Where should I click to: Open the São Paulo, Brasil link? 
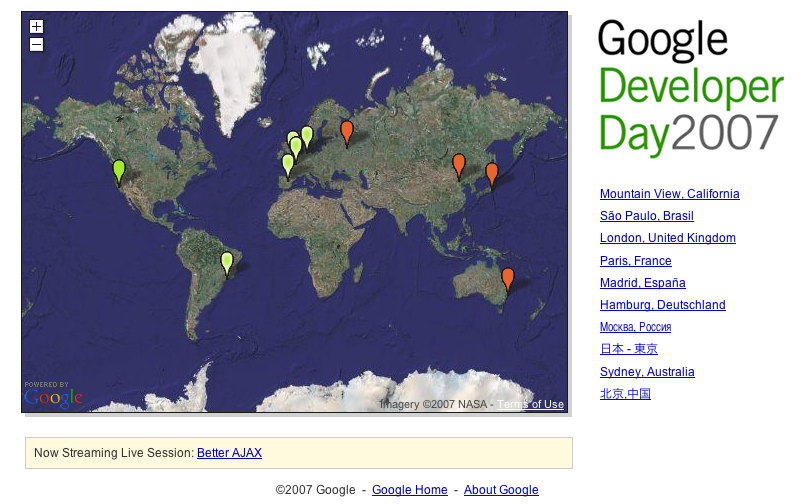click(x=646, y=216)
